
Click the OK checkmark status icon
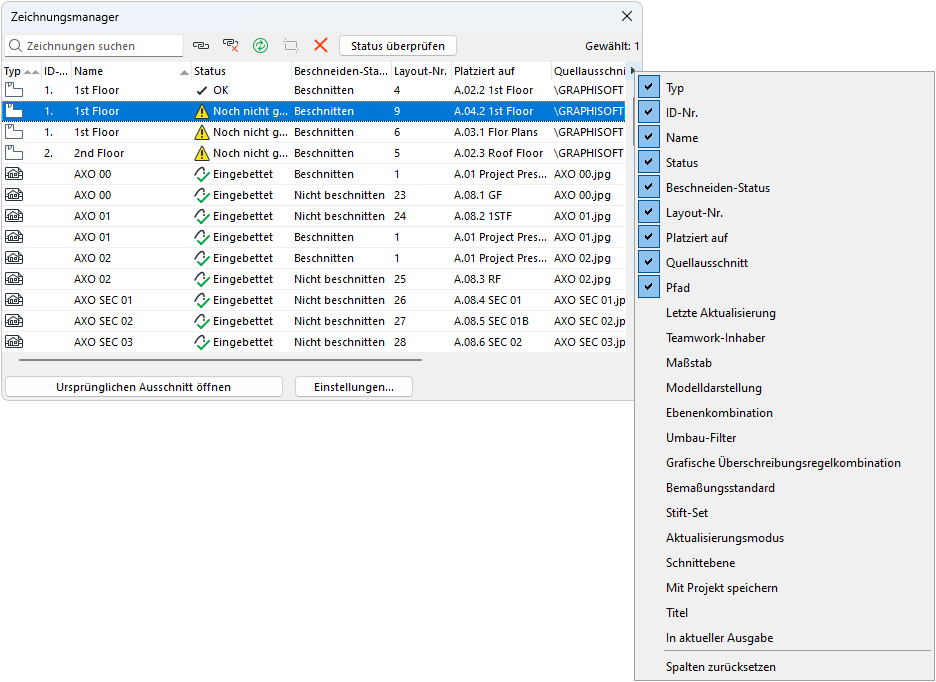pos(202,91)
